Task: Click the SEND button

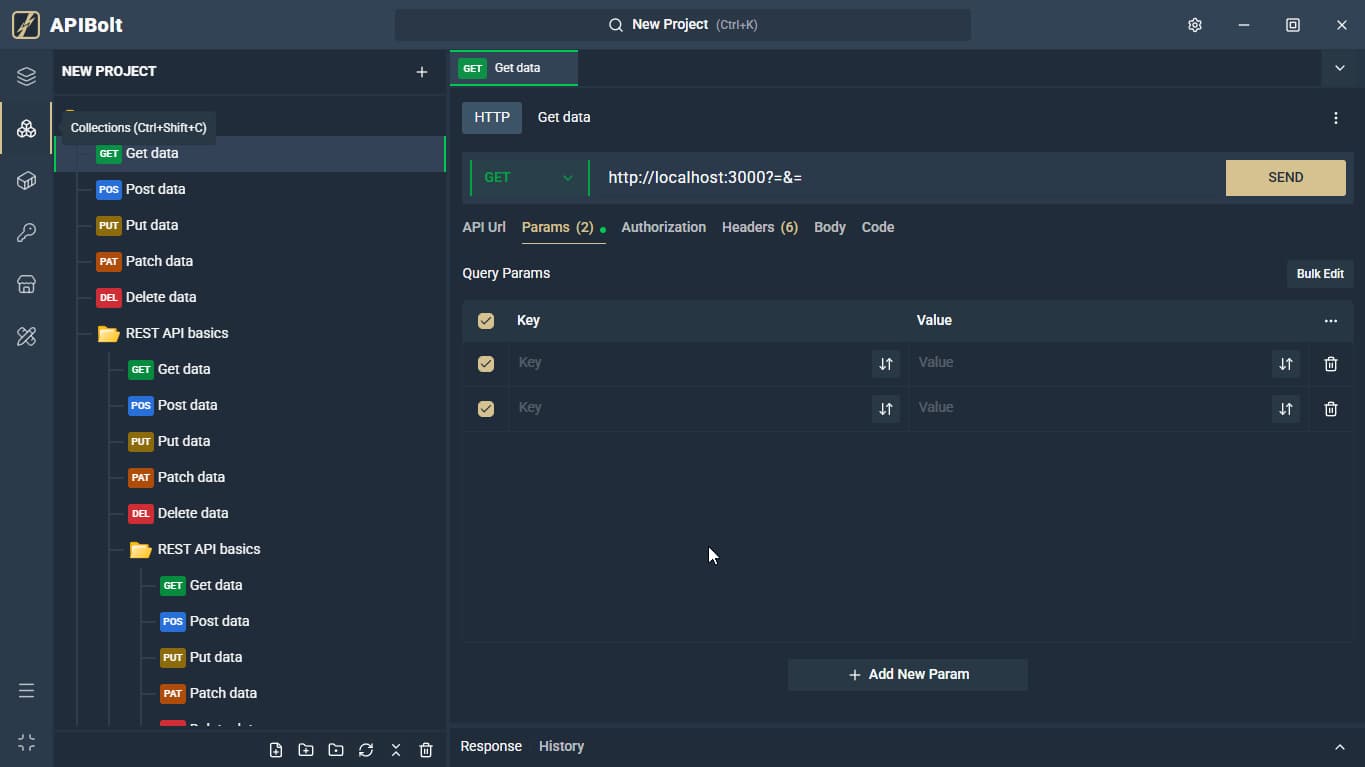Action: (x=1286, y=178)
